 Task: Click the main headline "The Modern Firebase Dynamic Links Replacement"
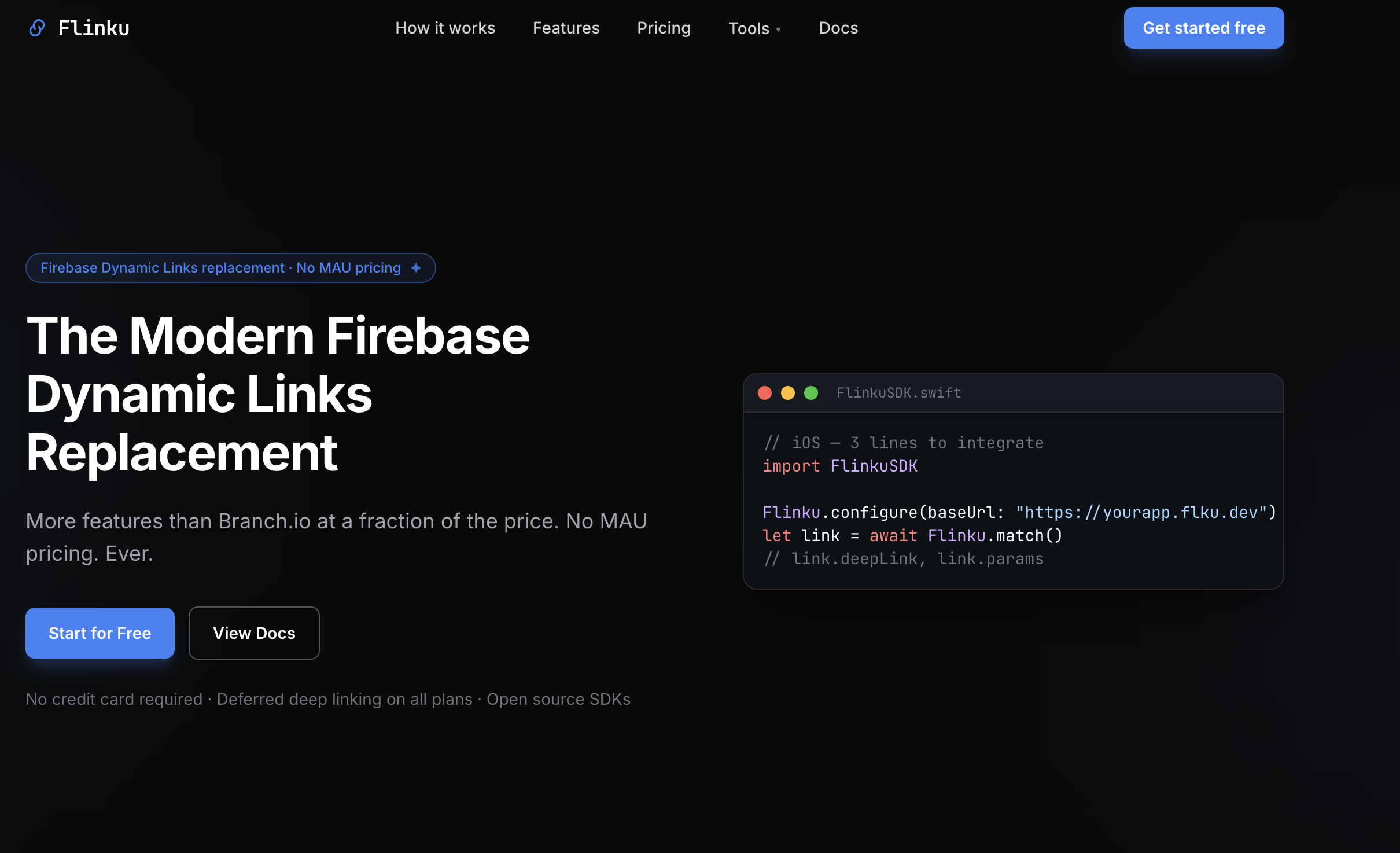tap(278, 394)
